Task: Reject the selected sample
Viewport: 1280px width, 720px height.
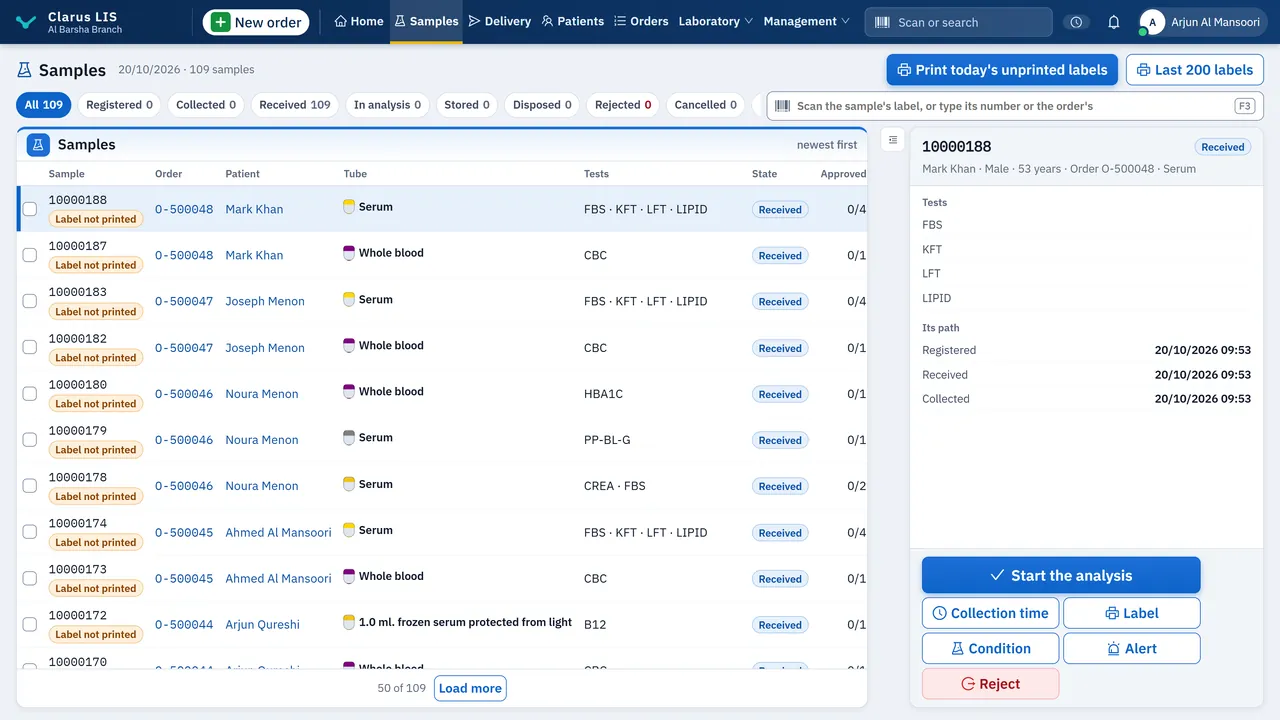Action: pos(990,684)
